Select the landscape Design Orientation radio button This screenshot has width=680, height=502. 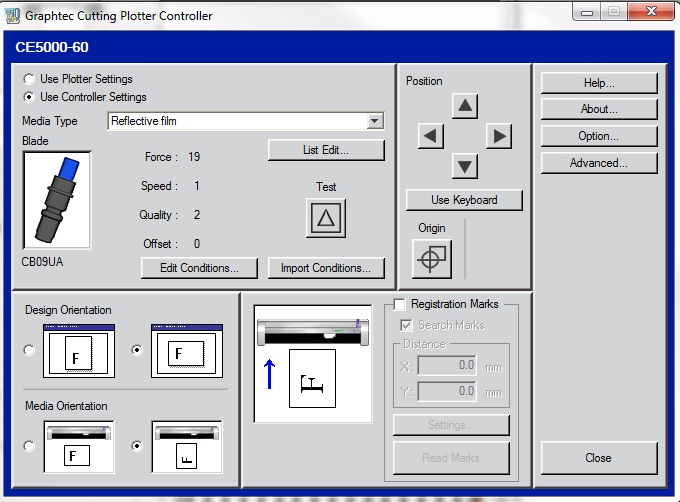pyautogui.click(x=137, y=350)
